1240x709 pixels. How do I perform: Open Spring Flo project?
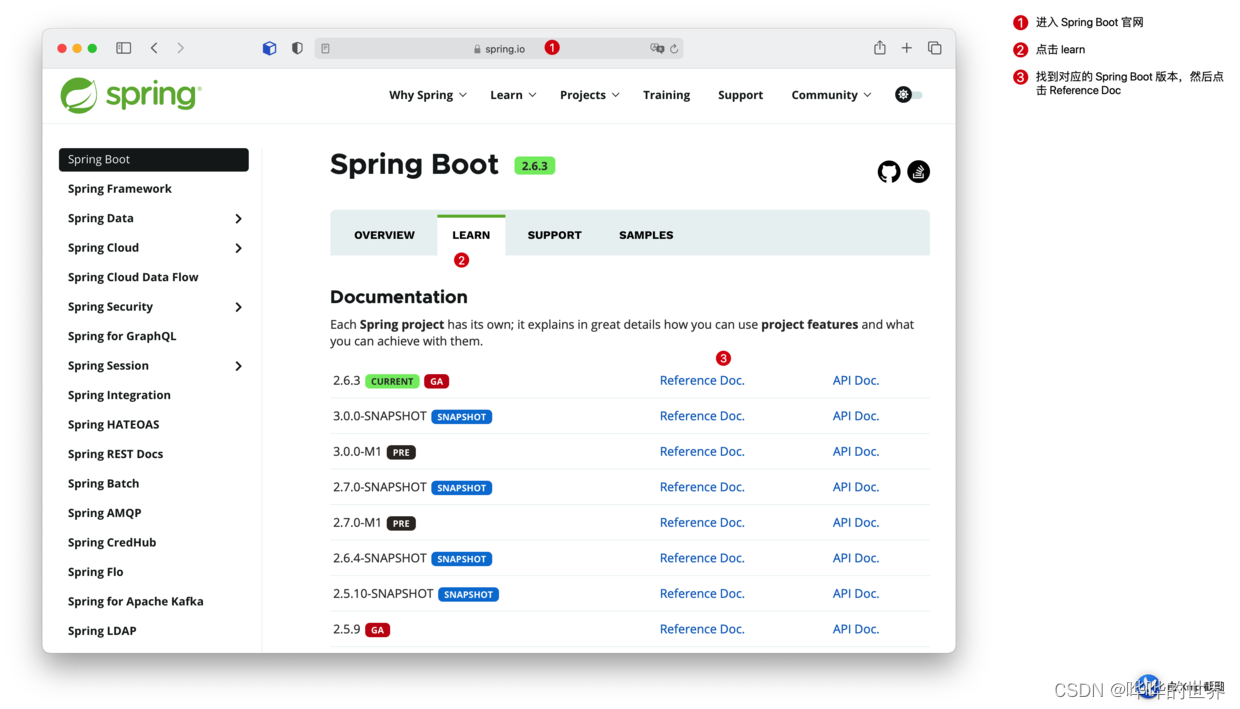(x=95, y=572)
